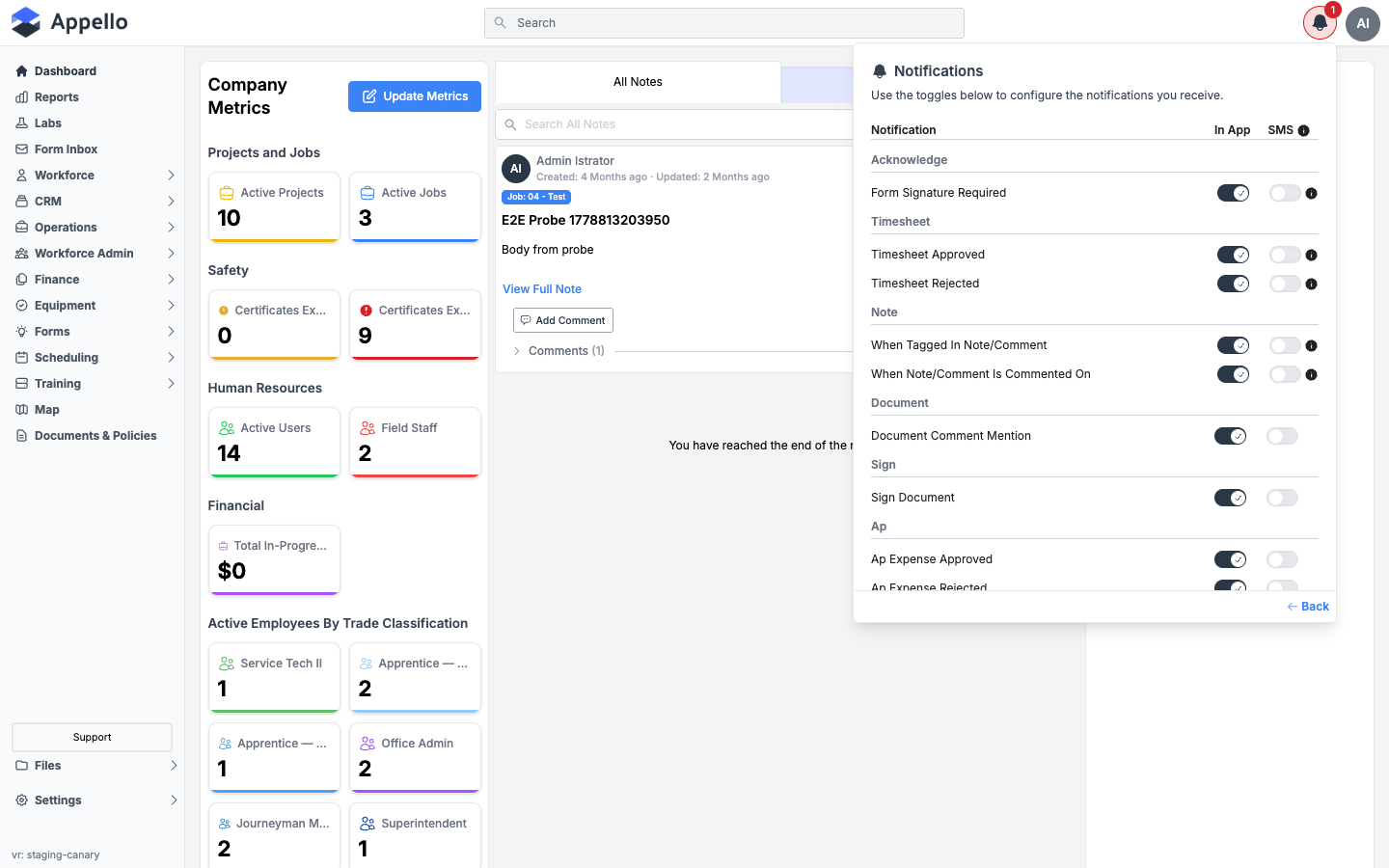The image size is (1389, 868).
Task: Click the Add Comment button
Action: [x=563, y=320]
